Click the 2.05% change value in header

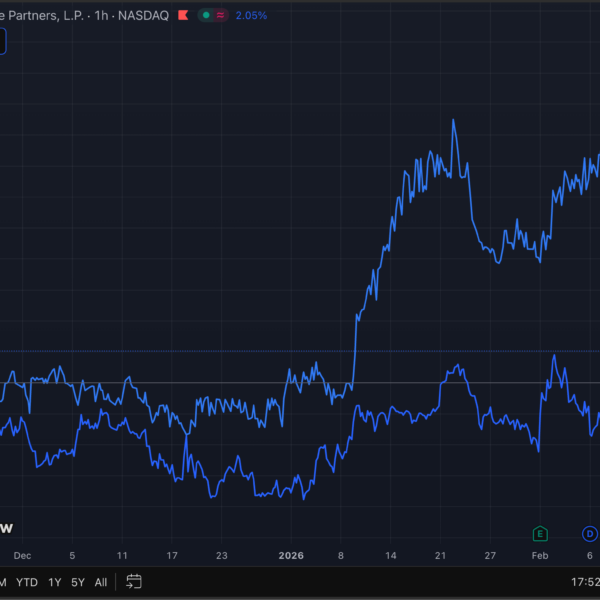(251, 16)
